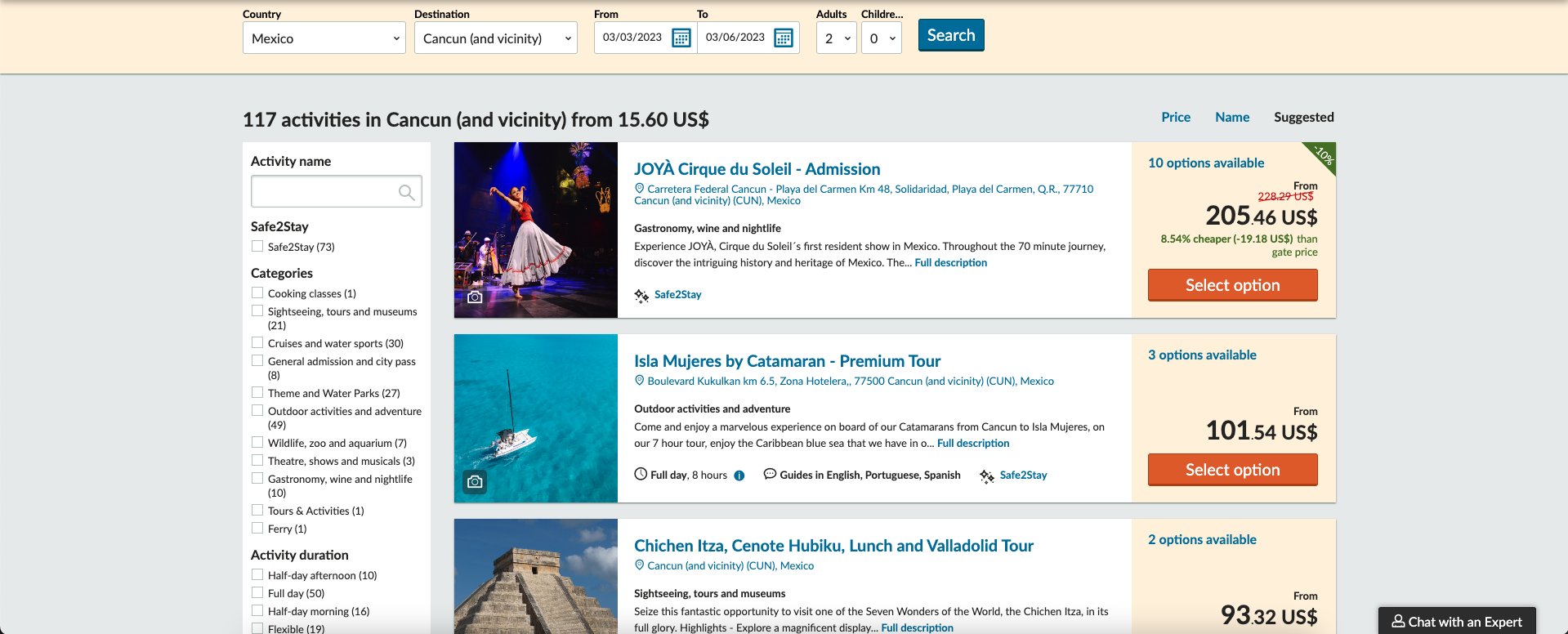The image size is (1568, 634).
Task: Check Gastronomy, wine and nightlife (10)
Action: (257, 478)
